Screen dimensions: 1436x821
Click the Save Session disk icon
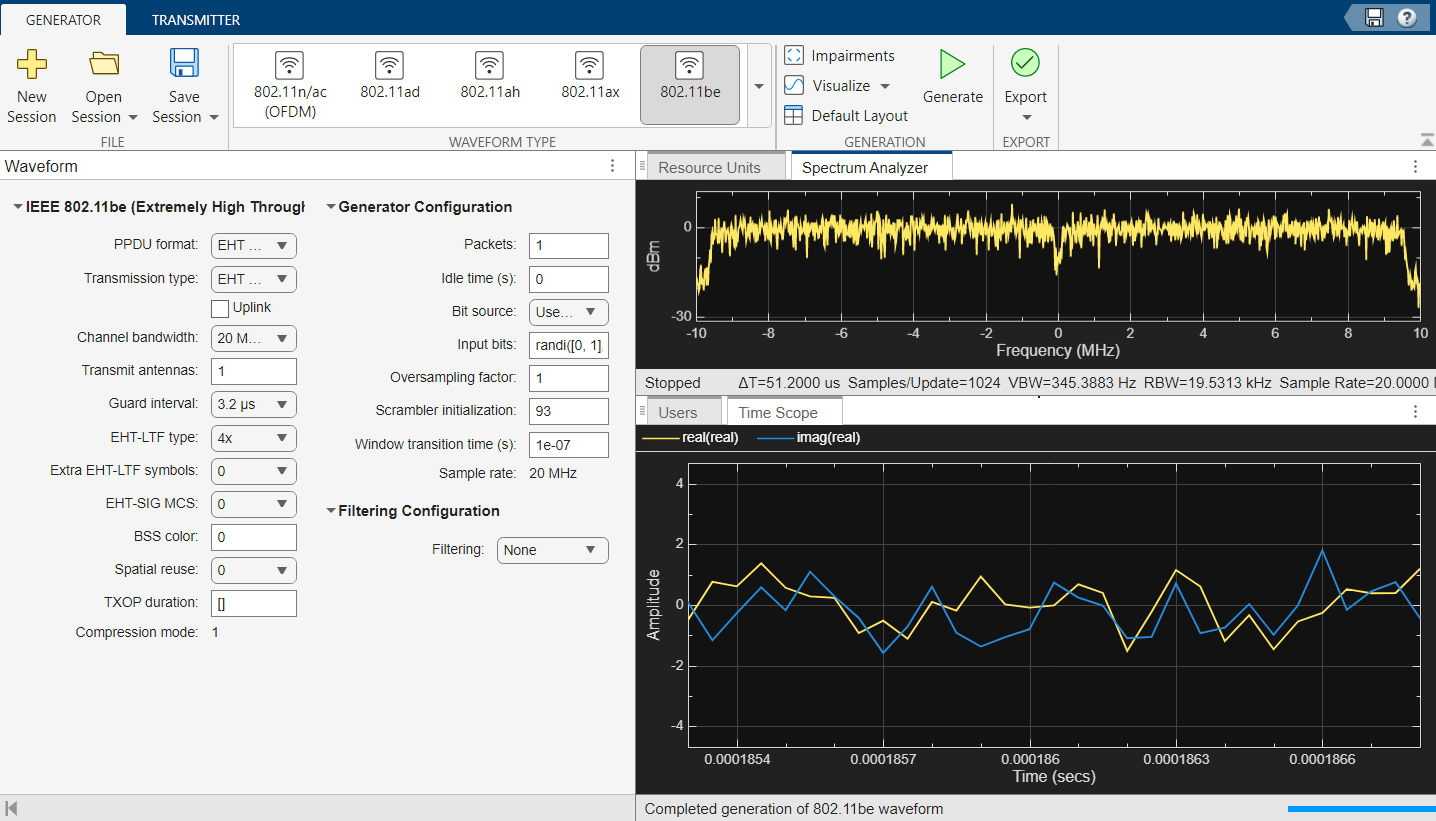click(184, 65)
